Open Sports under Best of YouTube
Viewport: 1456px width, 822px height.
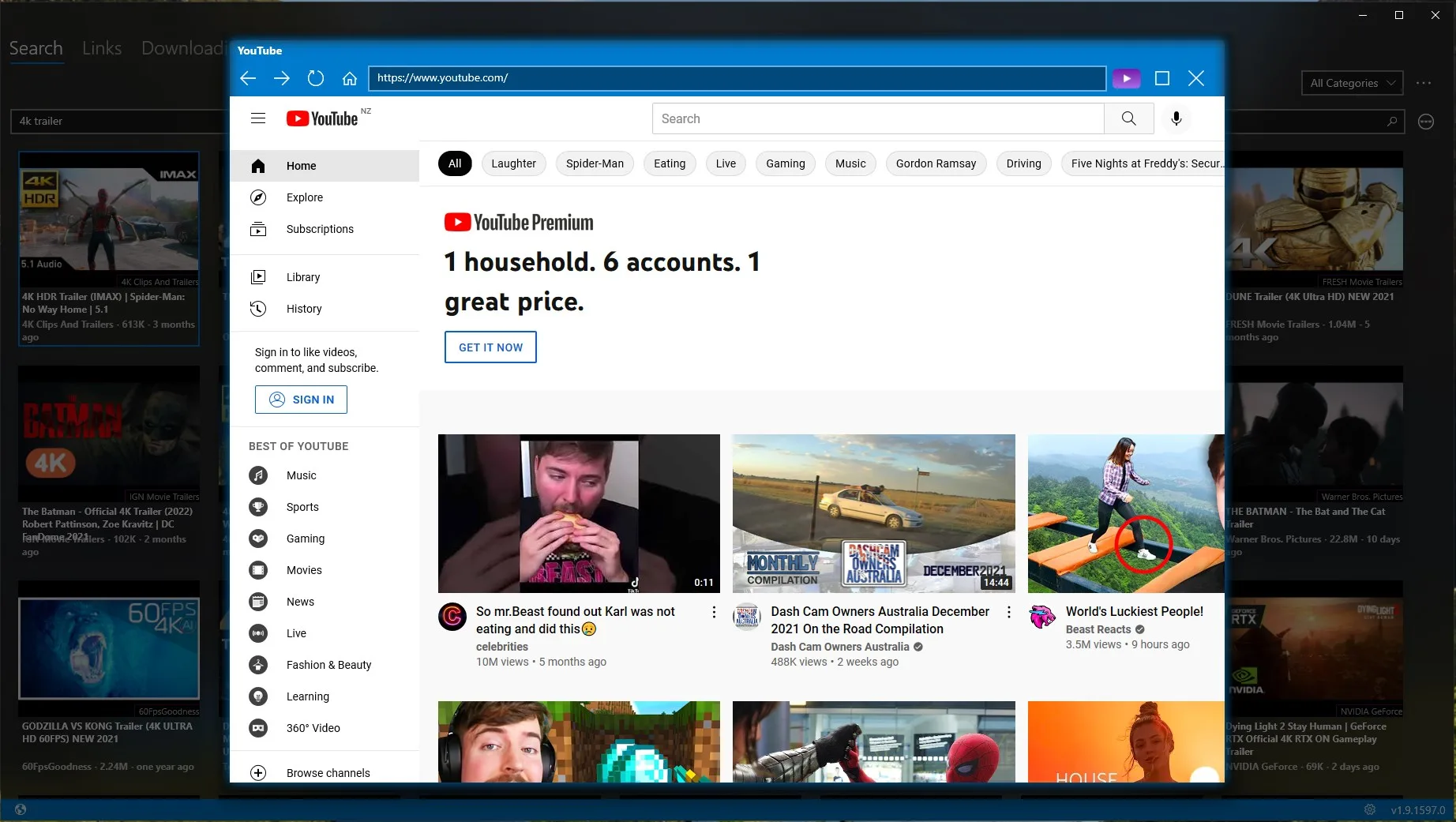point(325,507)
